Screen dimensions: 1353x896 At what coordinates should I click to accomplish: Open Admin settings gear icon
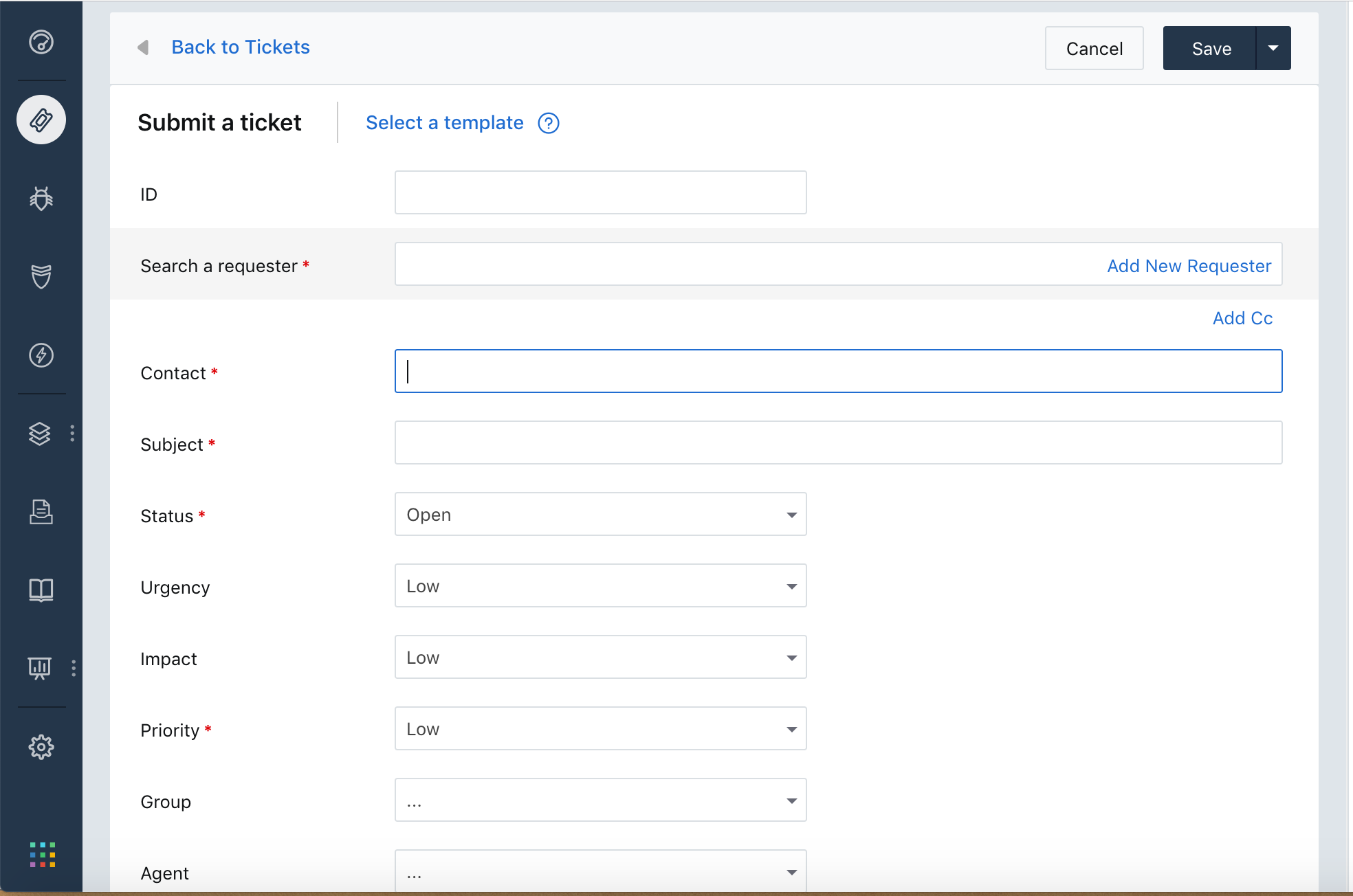pyautogui.click(x=41, y=747)
